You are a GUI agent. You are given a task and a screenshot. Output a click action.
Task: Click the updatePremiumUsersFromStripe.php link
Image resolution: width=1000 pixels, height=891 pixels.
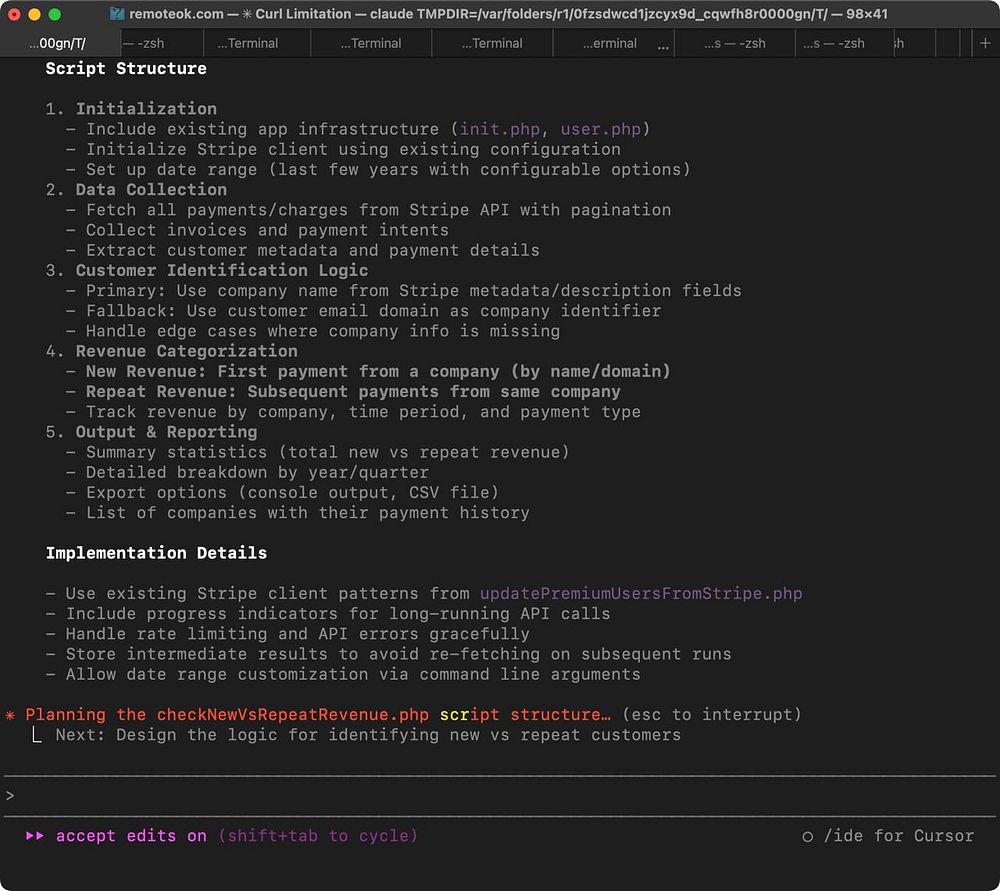click(641, 594)
